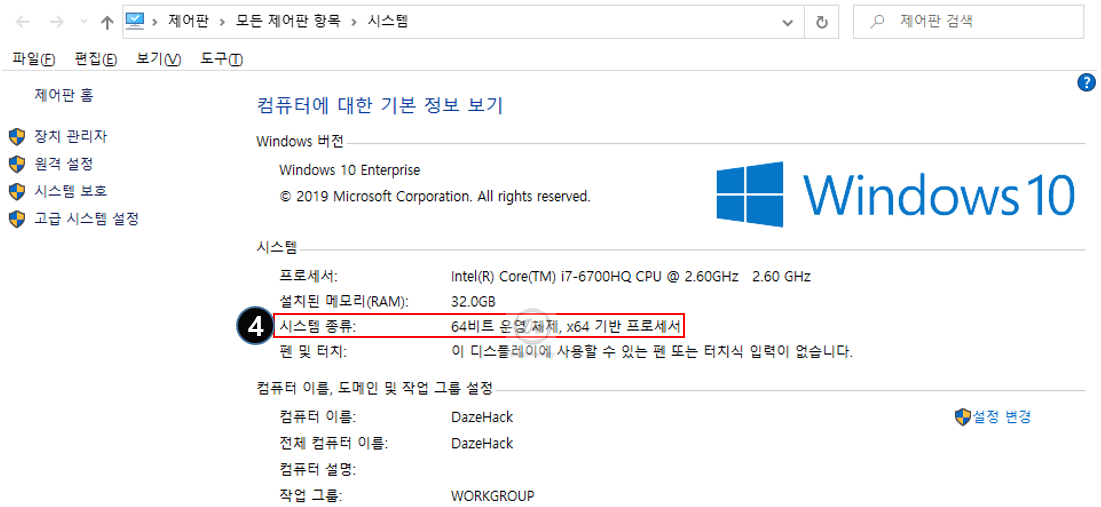Go up one level with up arrow
Screen dimensions: 1101x507
pyautogui.click(x=107, y=22)
